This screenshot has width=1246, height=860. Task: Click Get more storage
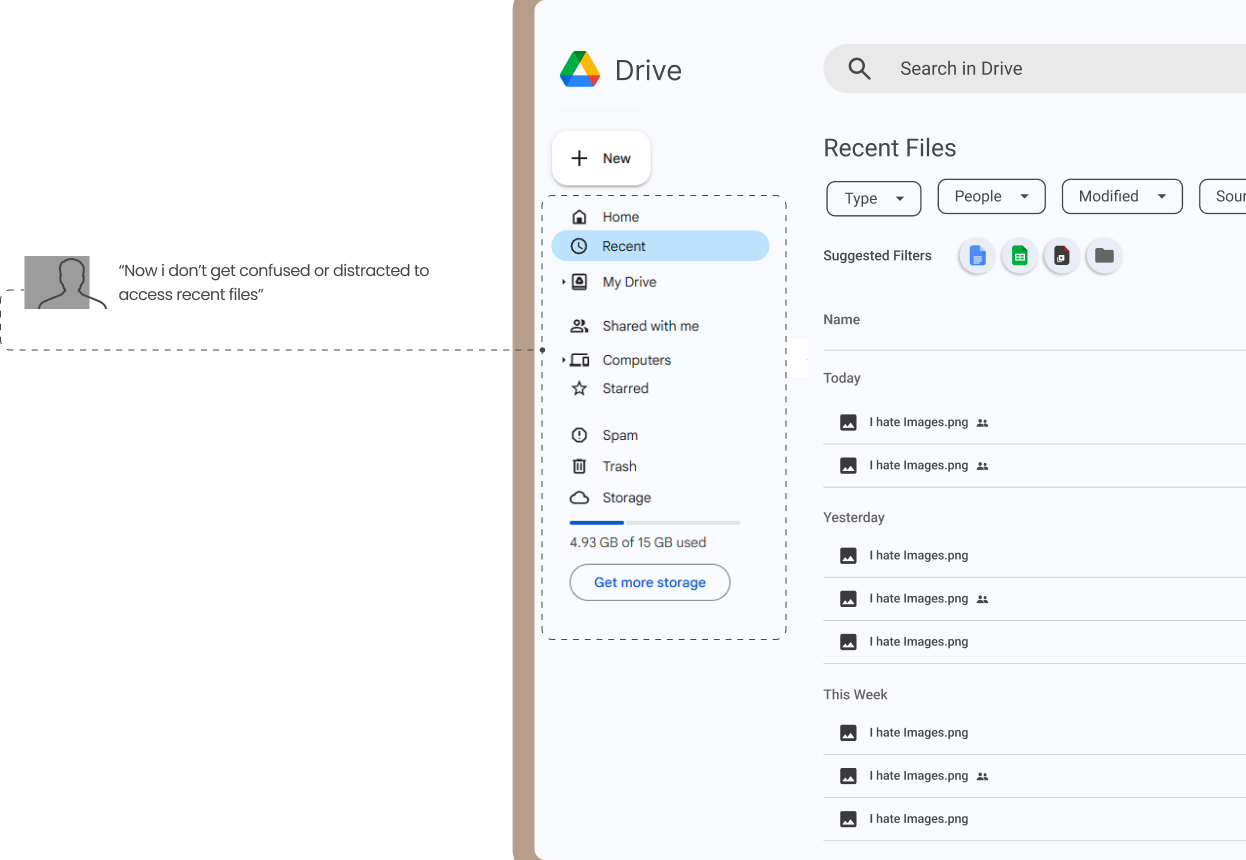(x=650, y=582)
